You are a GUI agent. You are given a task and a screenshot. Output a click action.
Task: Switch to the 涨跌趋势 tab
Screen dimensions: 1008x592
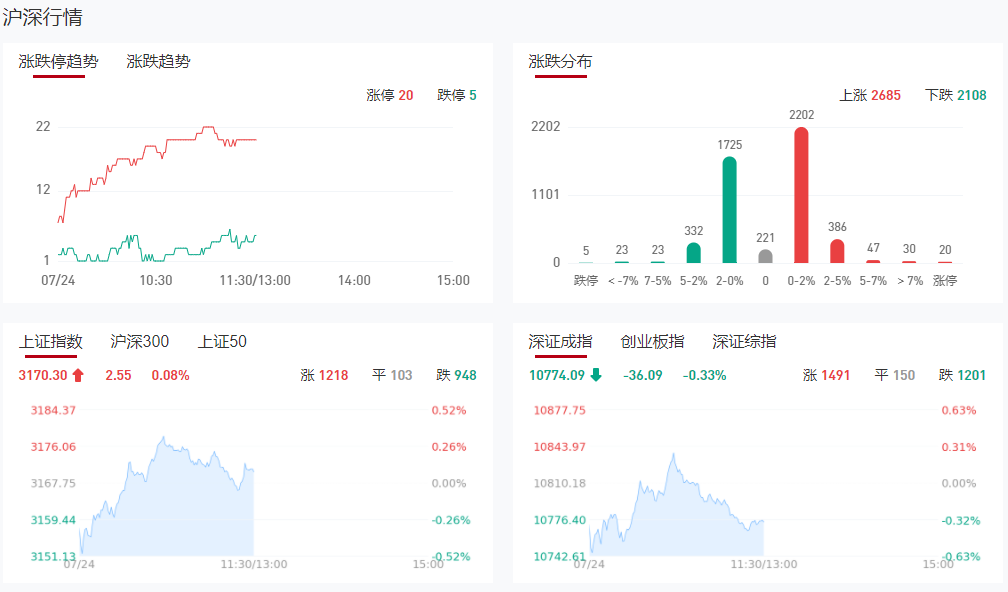[x=158, y=61]
